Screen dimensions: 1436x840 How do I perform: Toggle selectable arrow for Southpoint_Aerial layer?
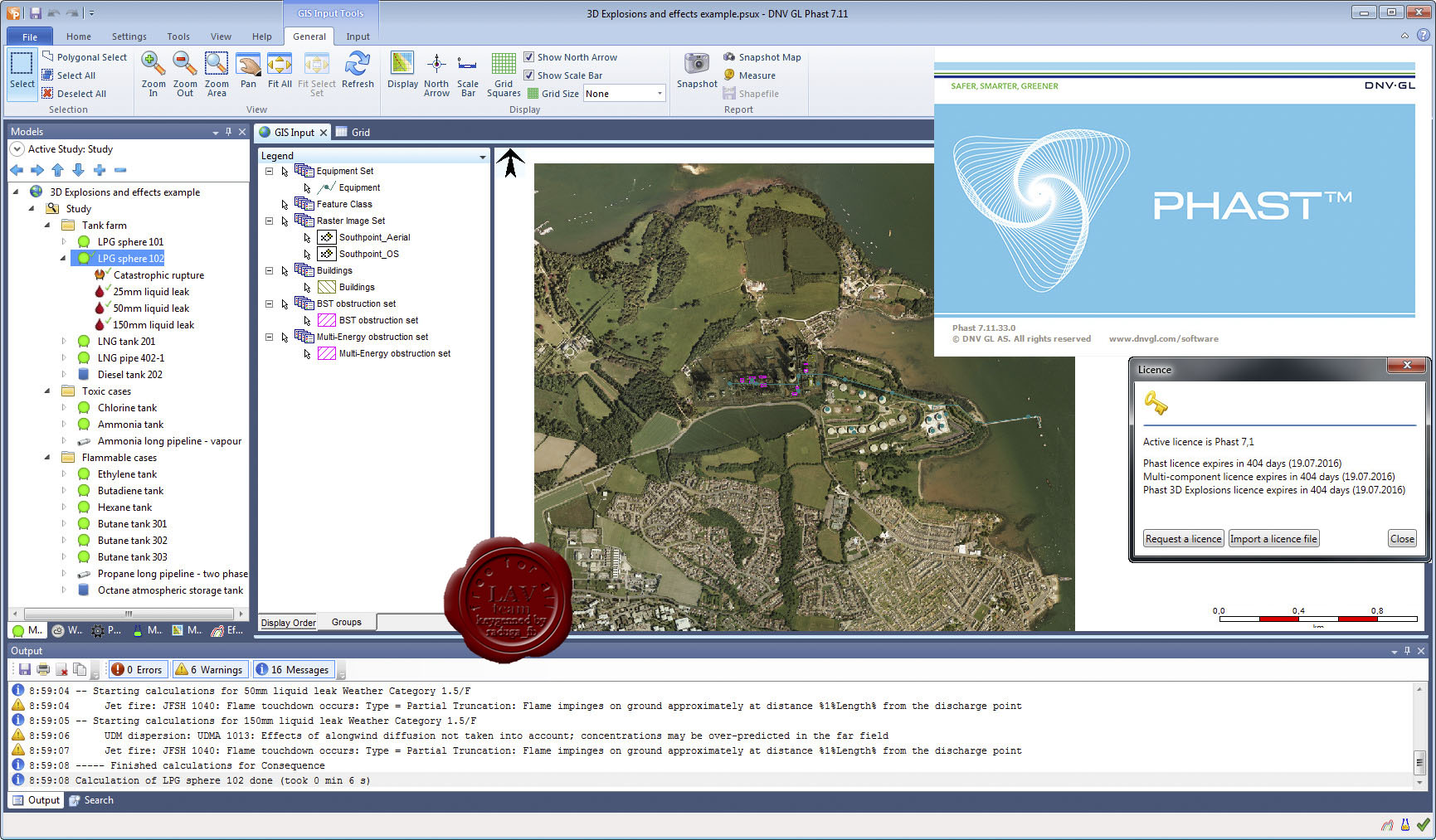click(x=307, y=238)
